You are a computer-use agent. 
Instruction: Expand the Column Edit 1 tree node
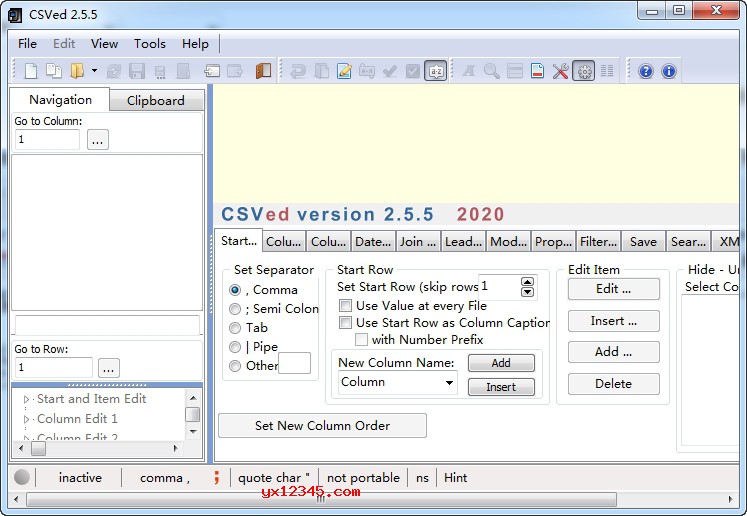(26, 419)
